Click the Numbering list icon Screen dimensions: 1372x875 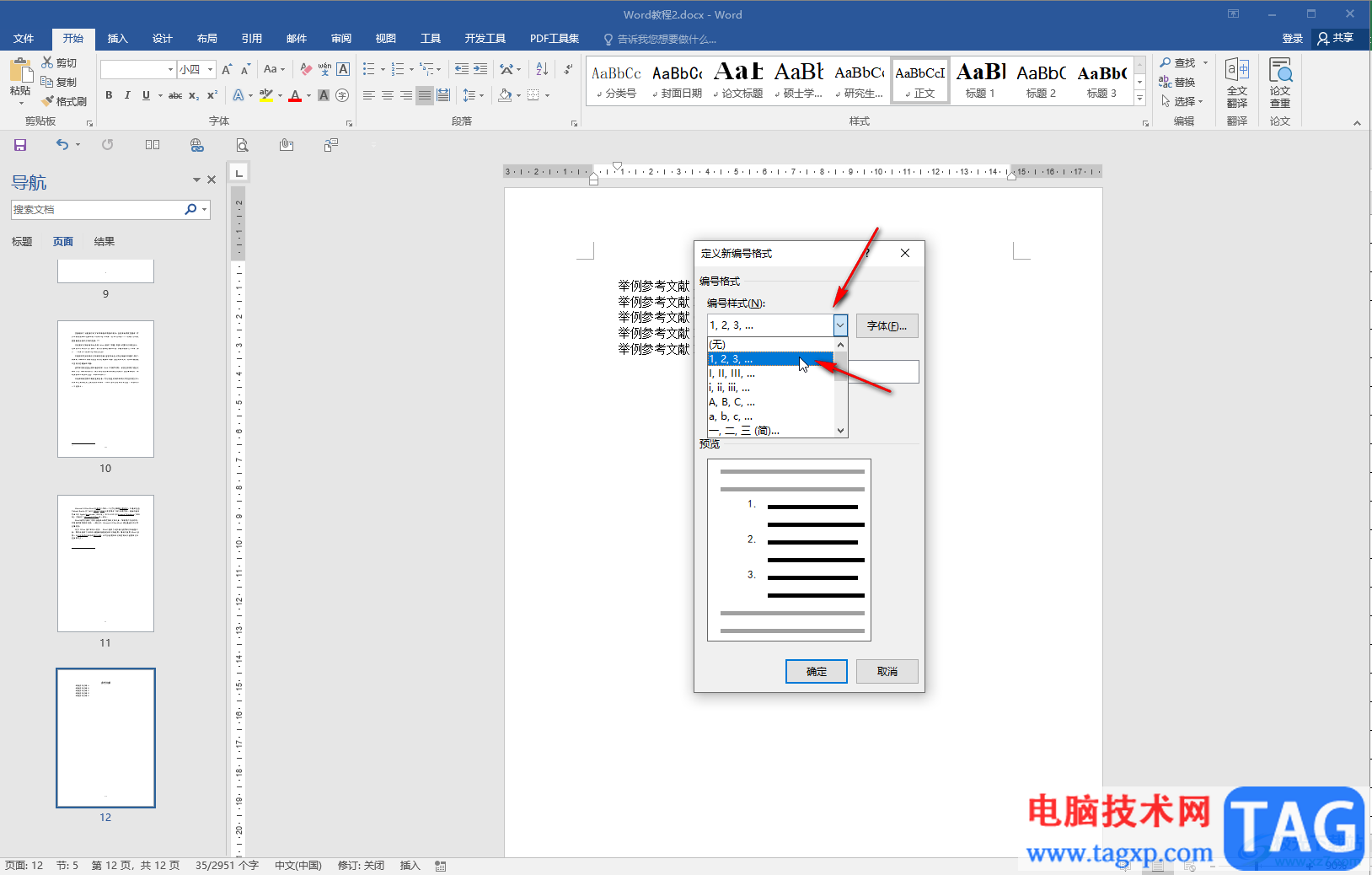pyautogui.click(x=398, y=69)
